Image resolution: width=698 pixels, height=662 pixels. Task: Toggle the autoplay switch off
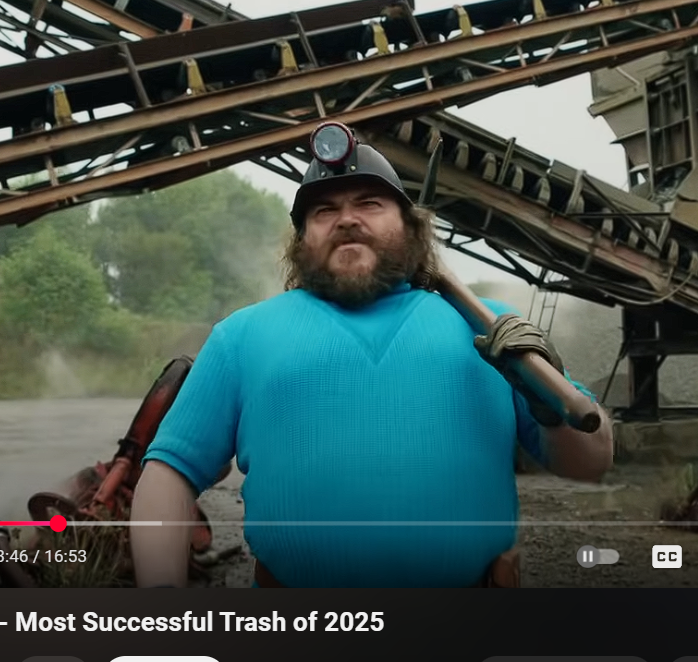[598, 556]
